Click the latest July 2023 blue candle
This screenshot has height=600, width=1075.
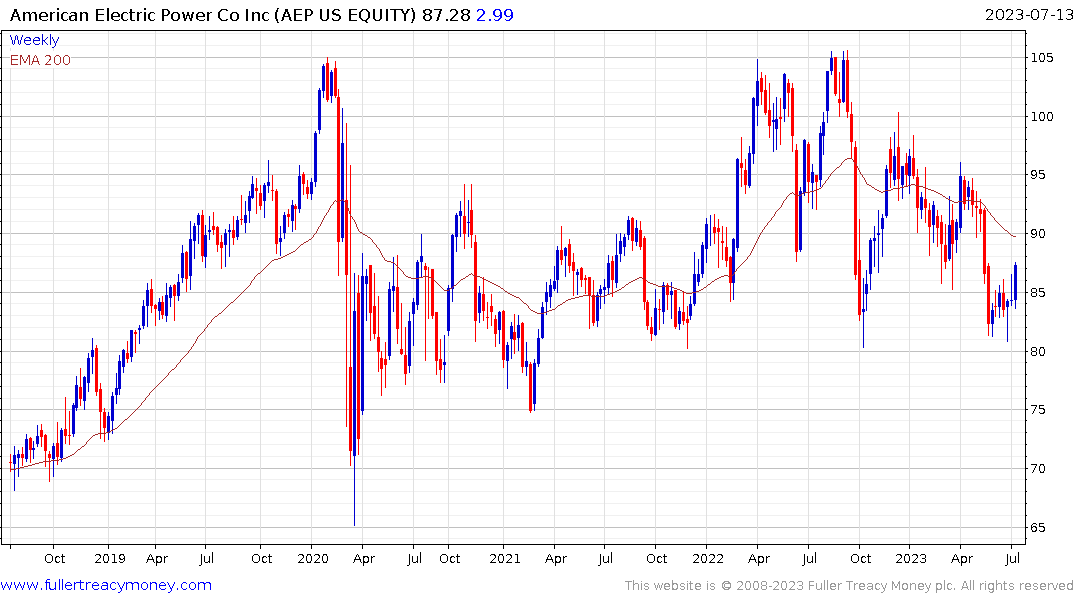pyautogui.click(x=1015, y=283)
